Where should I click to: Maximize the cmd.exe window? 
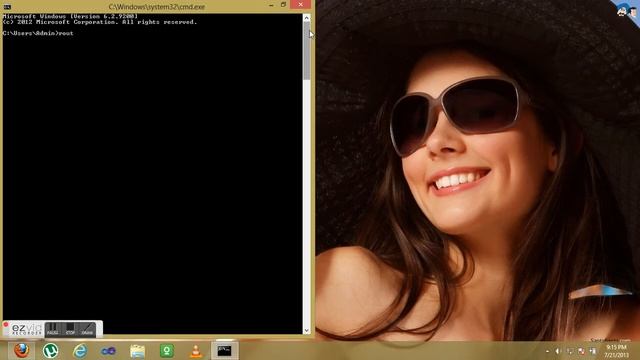point(283,5)
